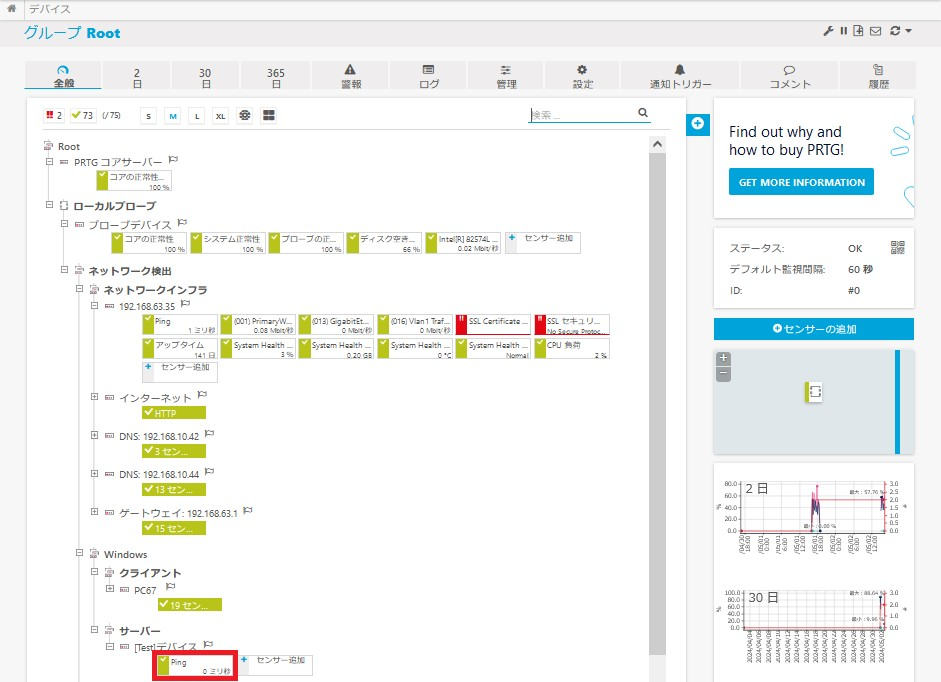Switch to the 全般 overview tab
This screenshot has width=941, height=682.
point(64,76)
